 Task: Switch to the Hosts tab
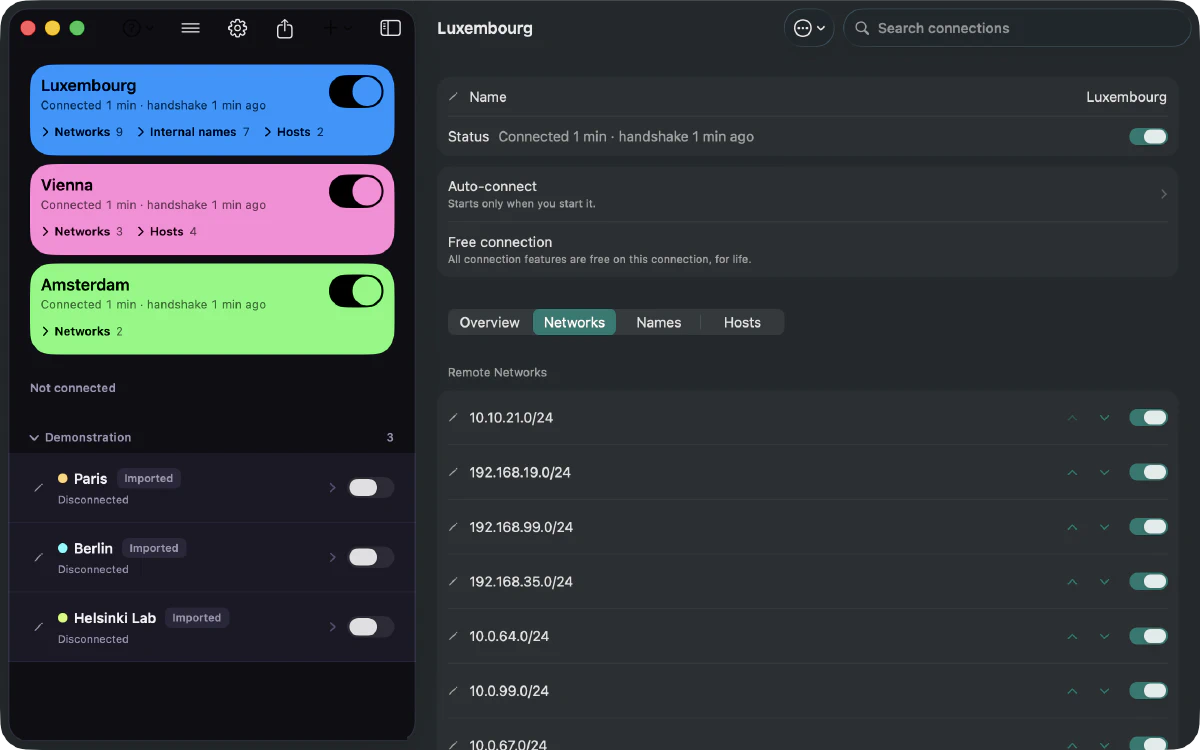[x=742, y=322]
